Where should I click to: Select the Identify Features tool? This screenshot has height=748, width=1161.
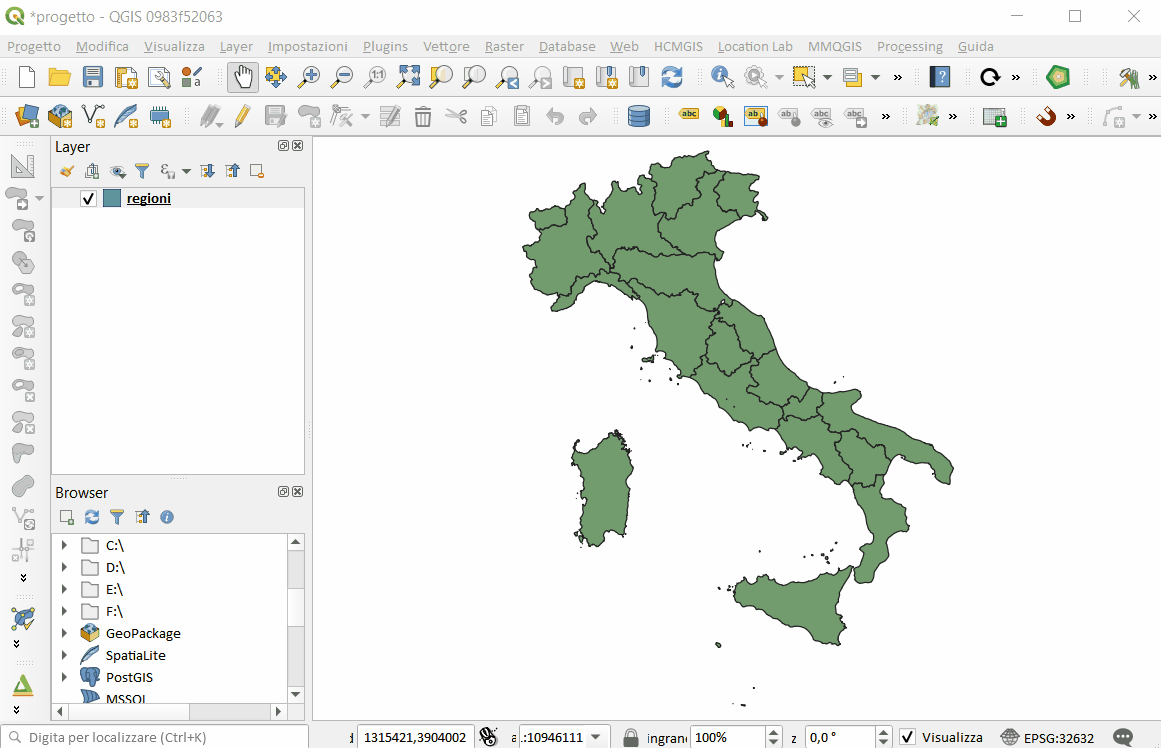[722, 77]
